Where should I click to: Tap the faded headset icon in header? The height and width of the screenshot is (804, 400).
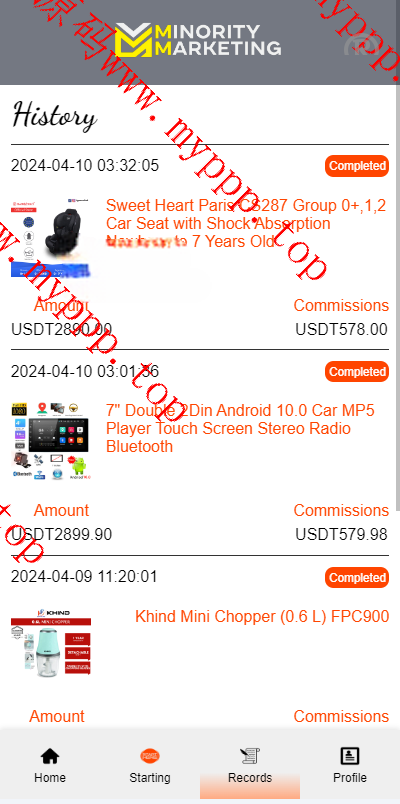coord(362,45)
